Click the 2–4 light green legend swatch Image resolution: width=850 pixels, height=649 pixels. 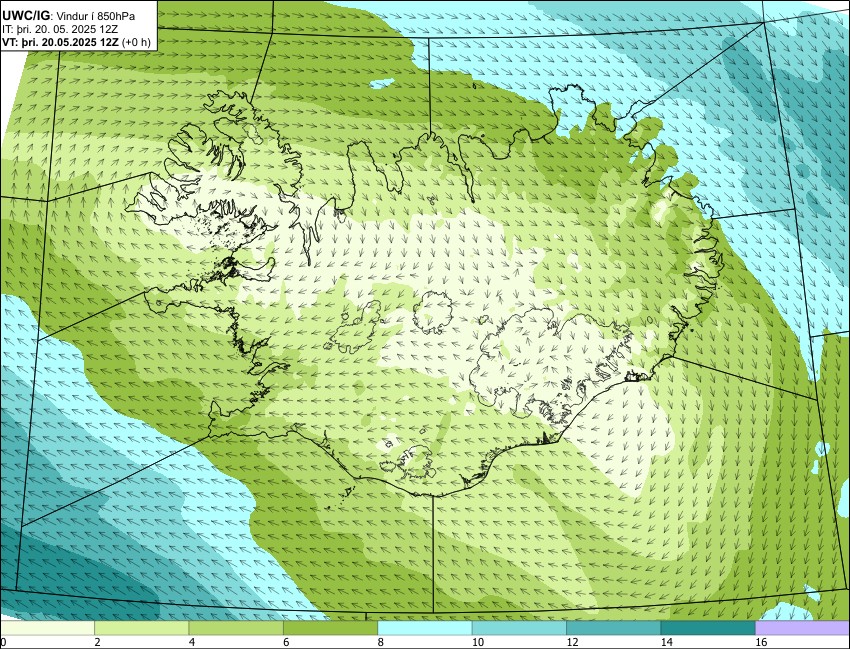pos(141,628)
